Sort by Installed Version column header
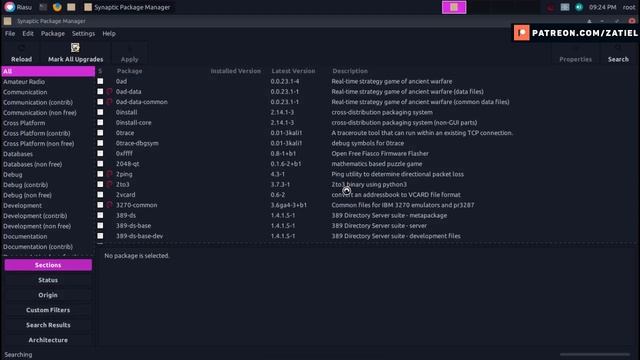 click(x=236, y=71)
